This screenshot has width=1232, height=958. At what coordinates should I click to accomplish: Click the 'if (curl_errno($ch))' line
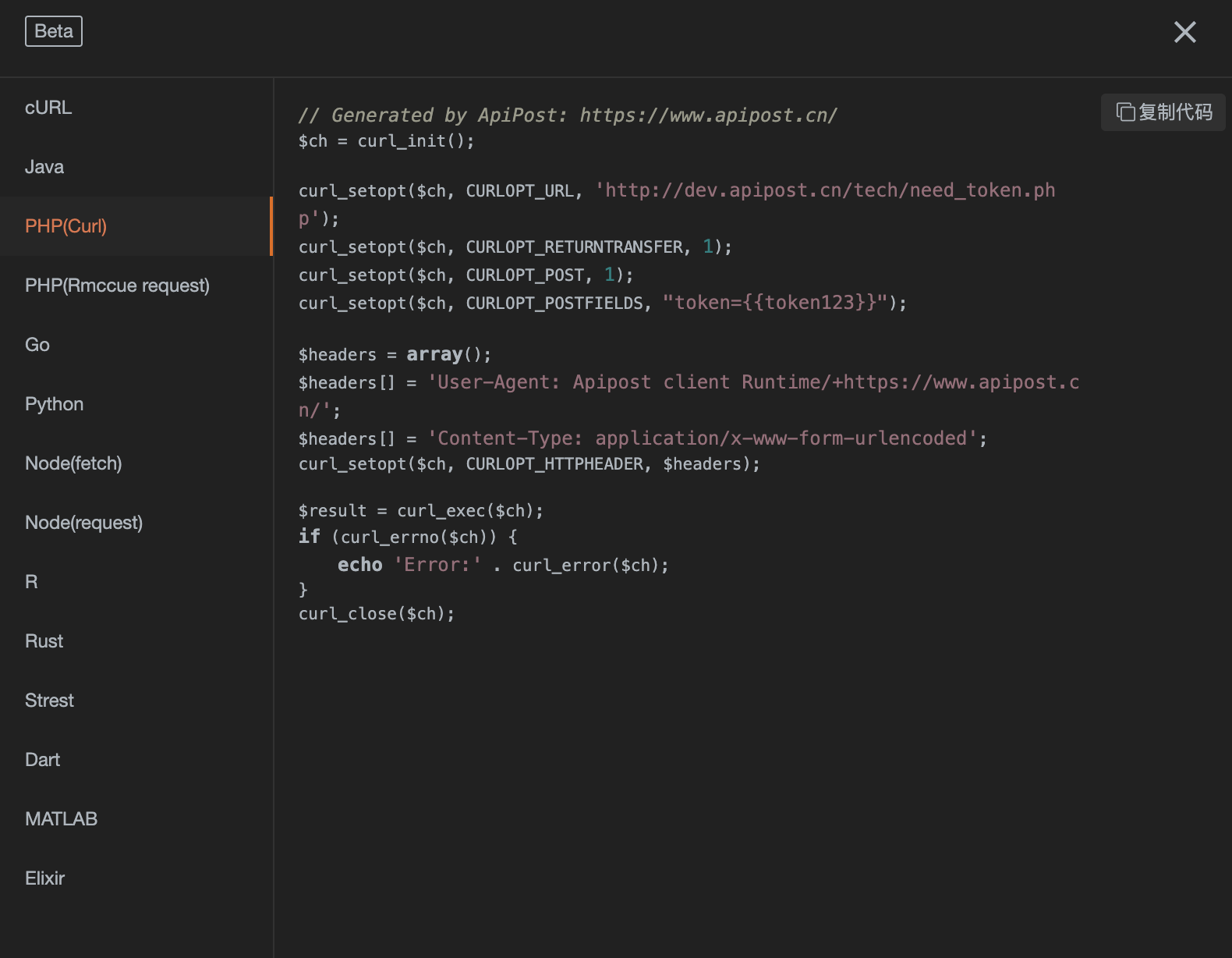(x=408, y=537)
